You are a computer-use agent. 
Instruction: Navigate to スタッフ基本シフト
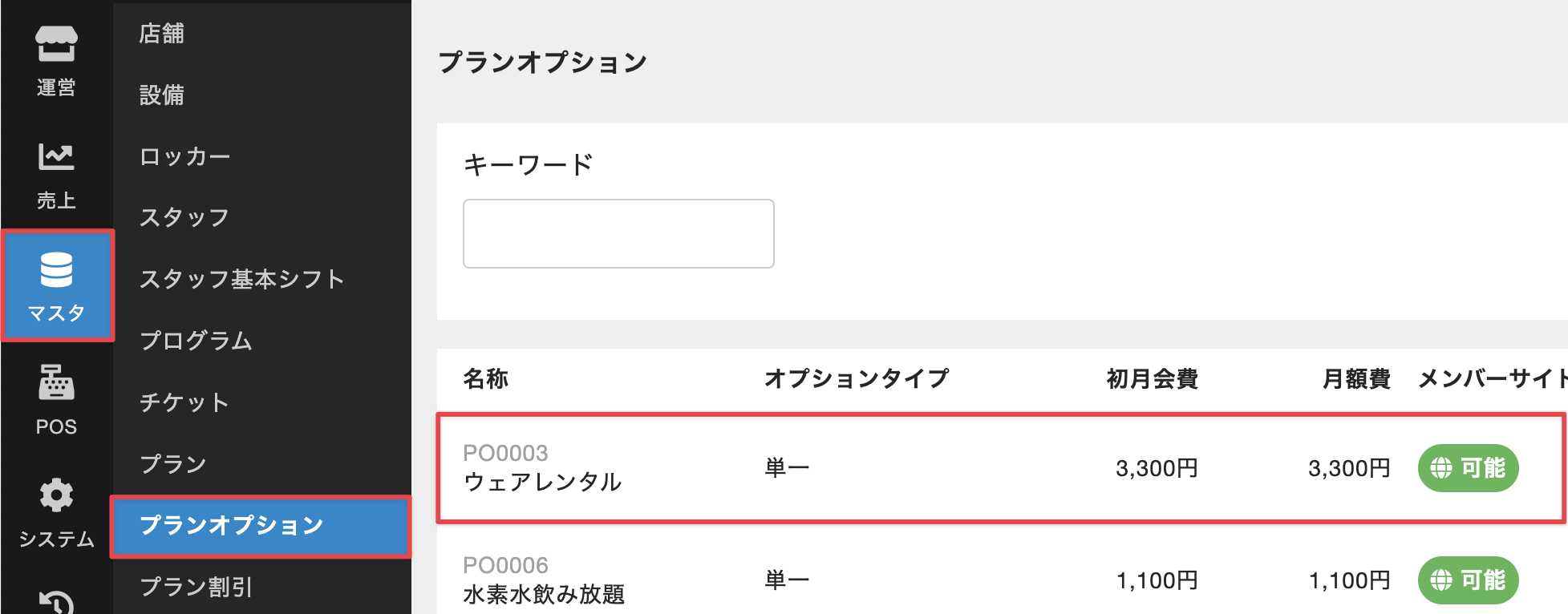(241, 279)
